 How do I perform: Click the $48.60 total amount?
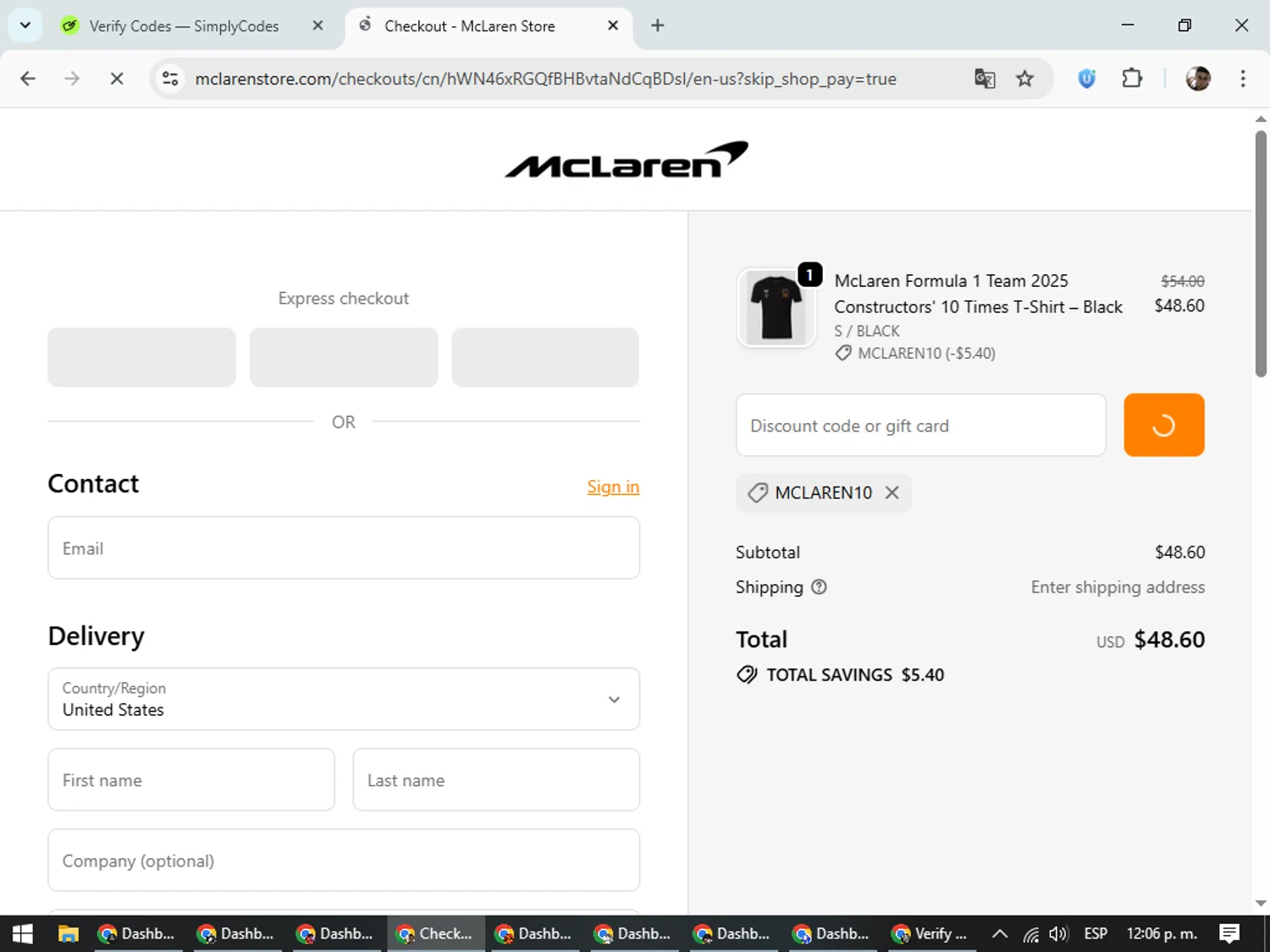coord(1169,639)
